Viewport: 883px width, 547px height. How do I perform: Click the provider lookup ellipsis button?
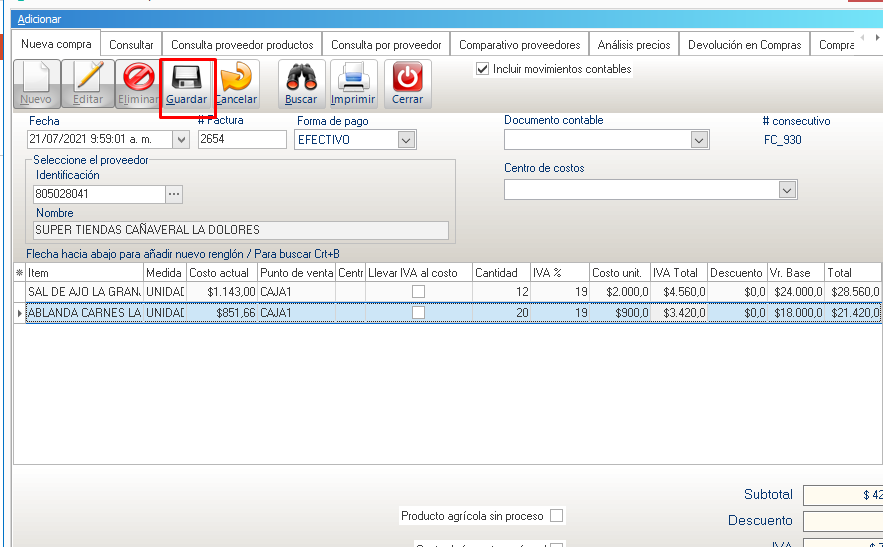tap(174, 194)
